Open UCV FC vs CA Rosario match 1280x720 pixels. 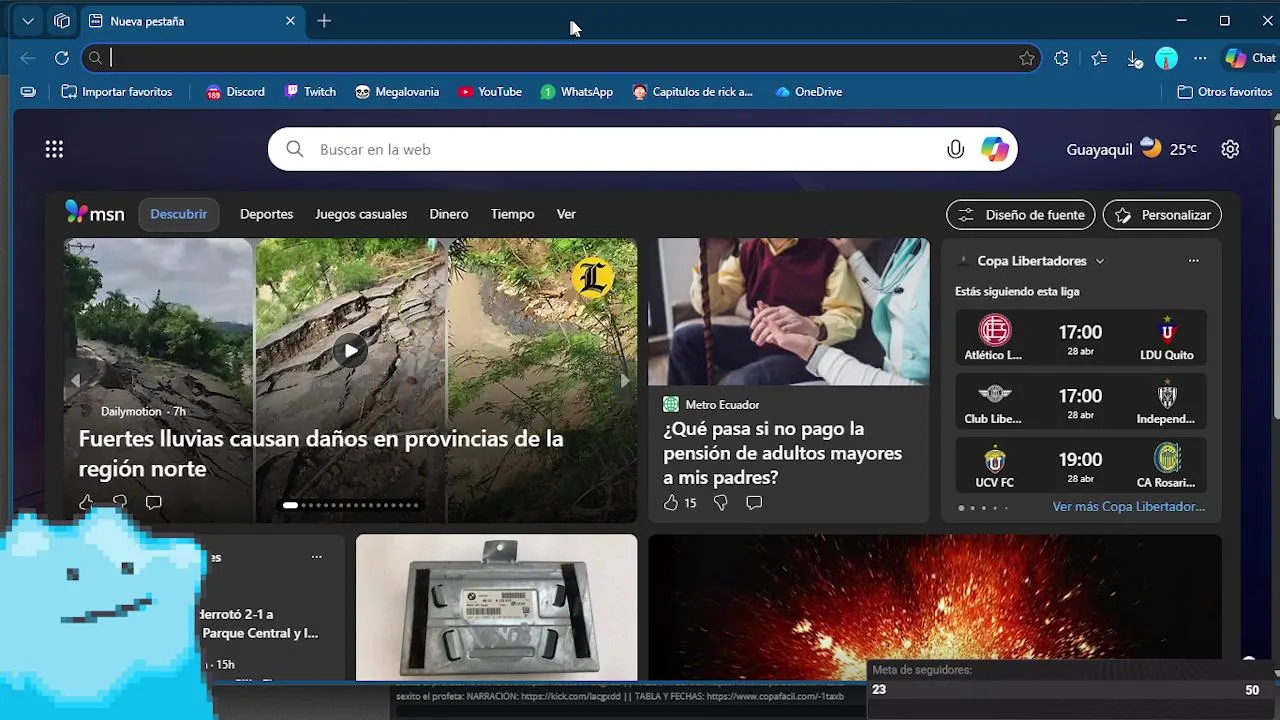(x=1080, y=465)
